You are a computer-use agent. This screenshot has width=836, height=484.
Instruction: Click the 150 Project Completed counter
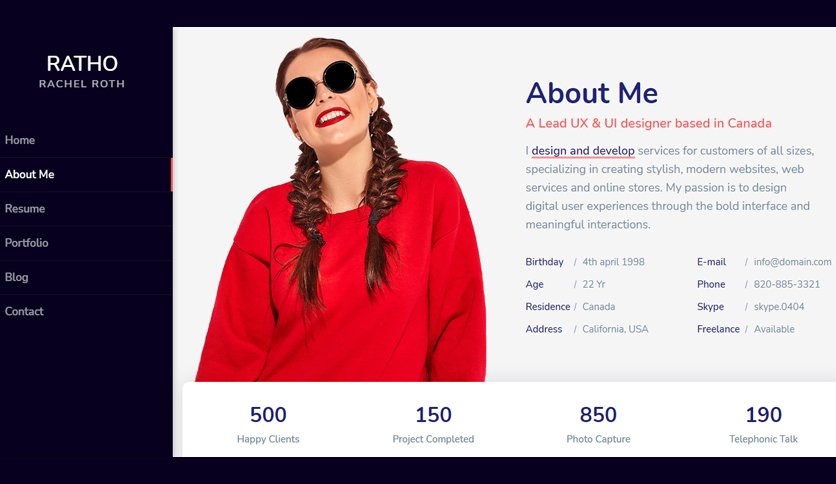point(433,424)
